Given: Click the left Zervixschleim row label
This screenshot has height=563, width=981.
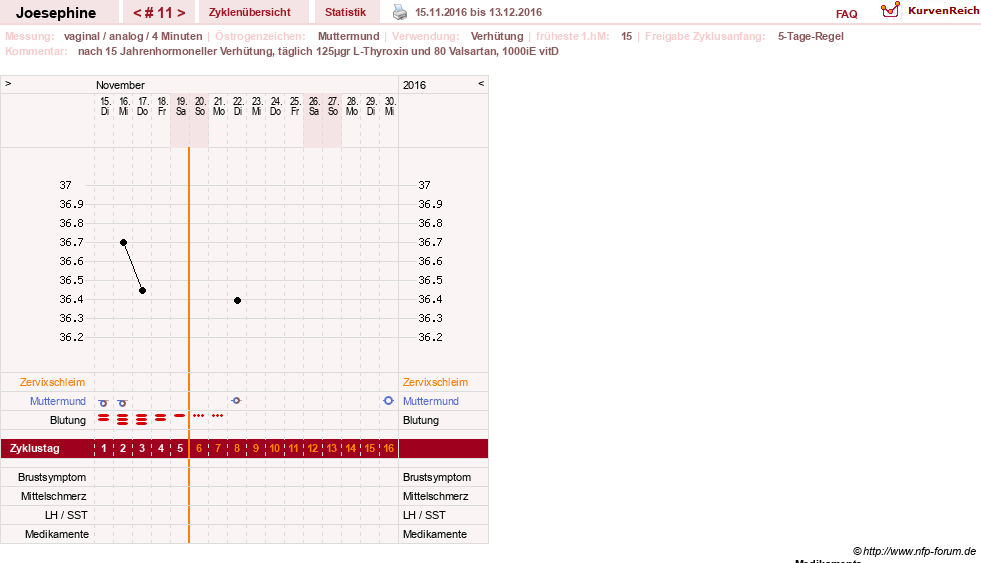Looking at the screenshot, I should [52, 382].
